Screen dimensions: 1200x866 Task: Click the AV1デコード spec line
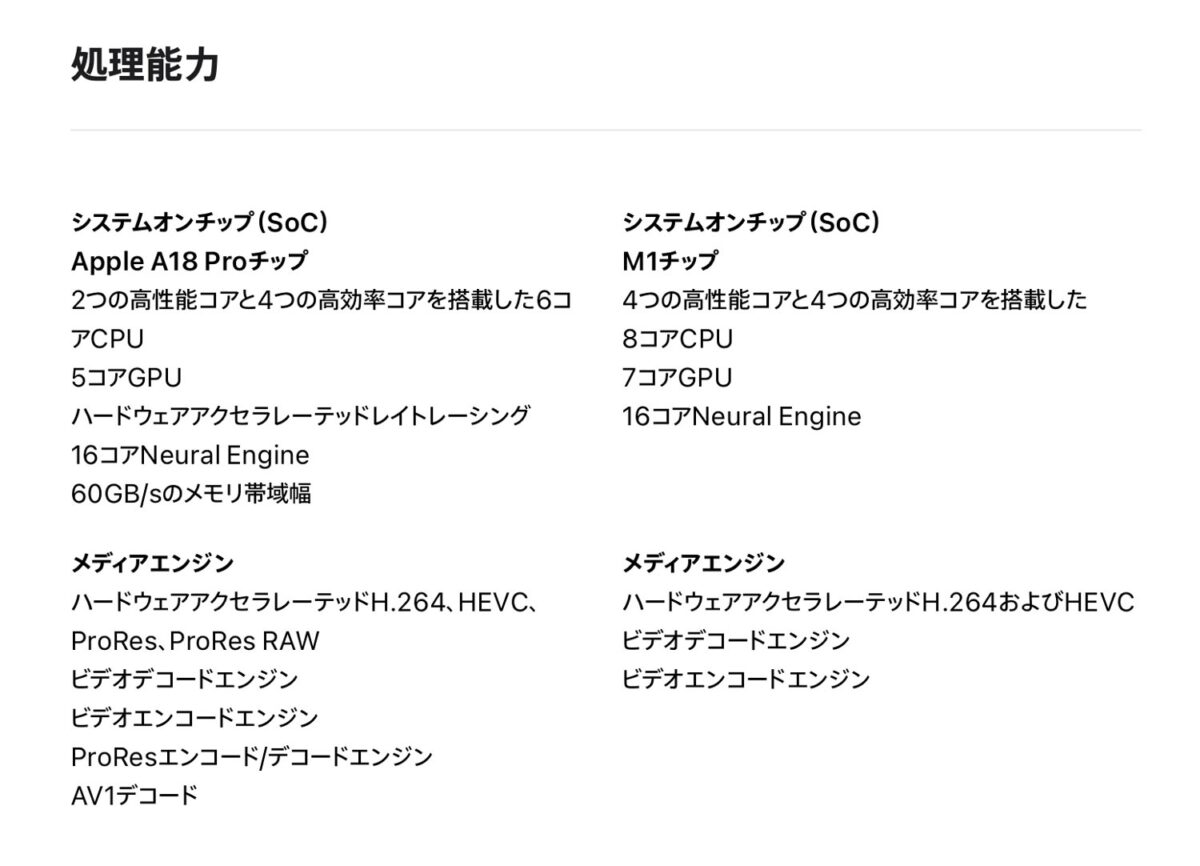click(134, 796)
